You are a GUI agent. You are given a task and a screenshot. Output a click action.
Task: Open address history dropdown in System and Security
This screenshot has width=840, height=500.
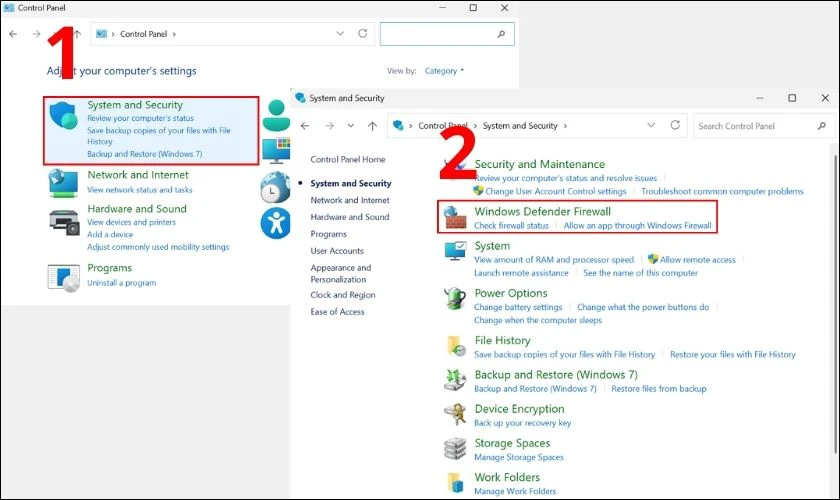(x=651, y=125)
